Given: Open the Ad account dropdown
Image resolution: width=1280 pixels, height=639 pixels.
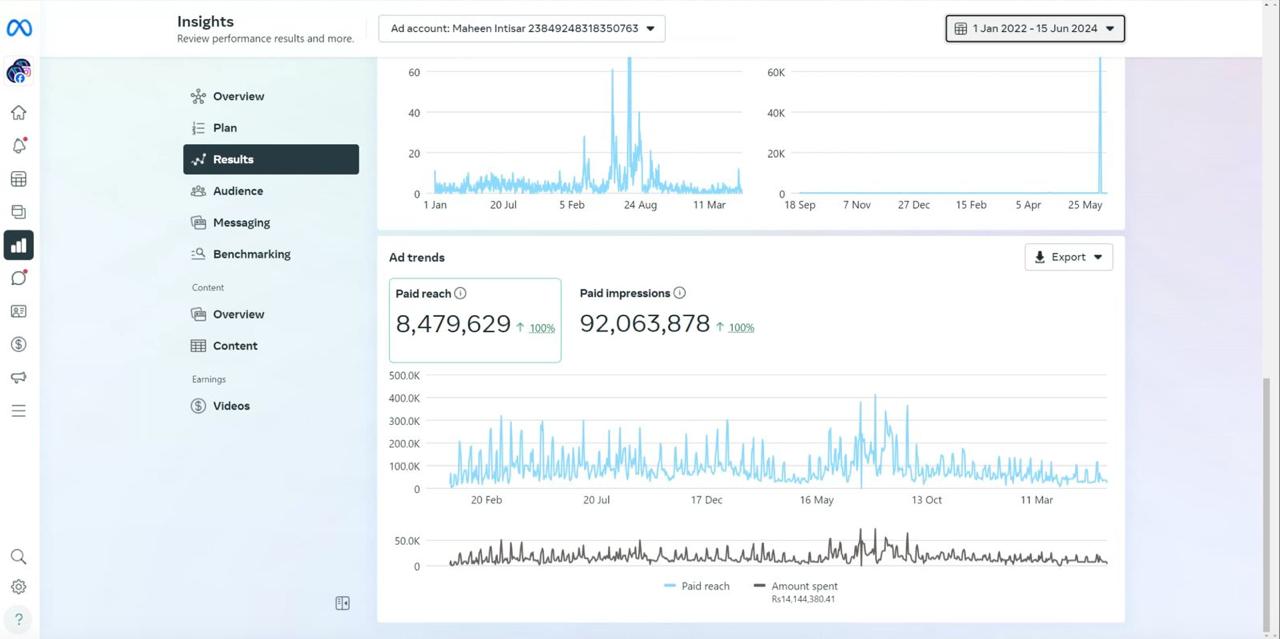Looking at the screenshot, I should [x=521, y=28].
